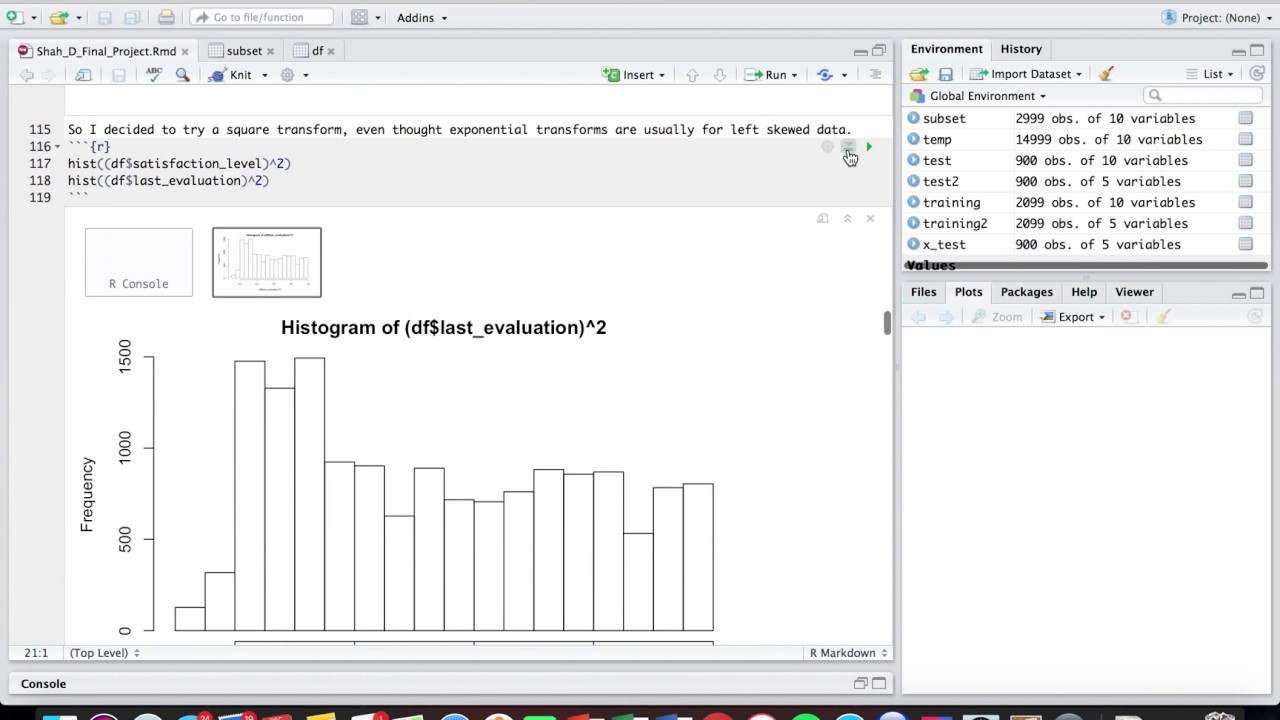This screenshot has width=1280, height=720.
Task: Click Run All Chunks Above icon
Action: coord(848,147)
